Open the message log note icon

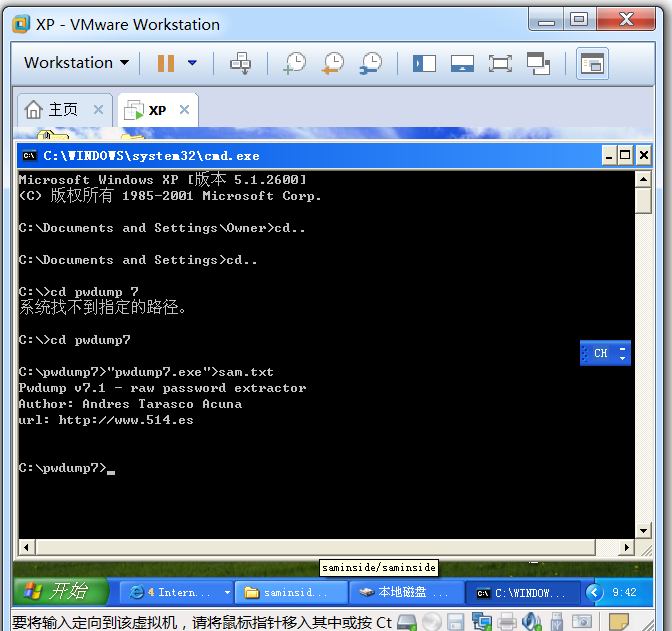point(619,622)
